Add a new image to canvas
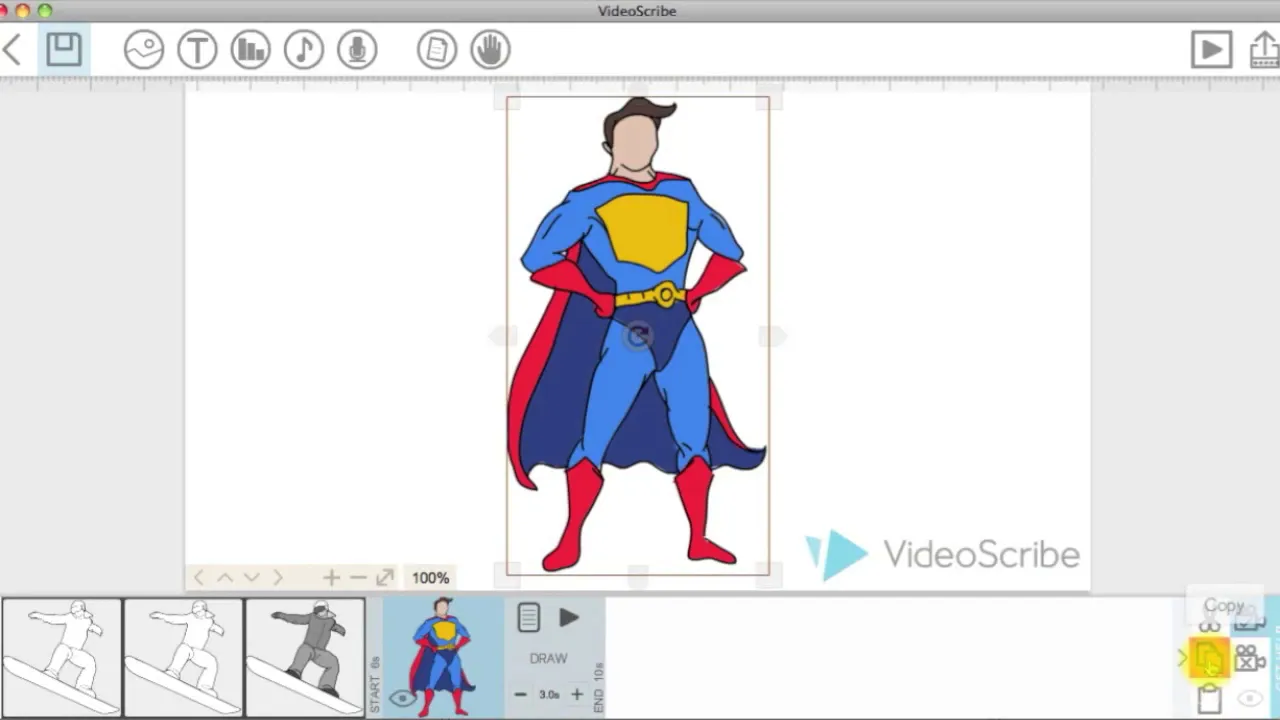 (x=144, y=50)
